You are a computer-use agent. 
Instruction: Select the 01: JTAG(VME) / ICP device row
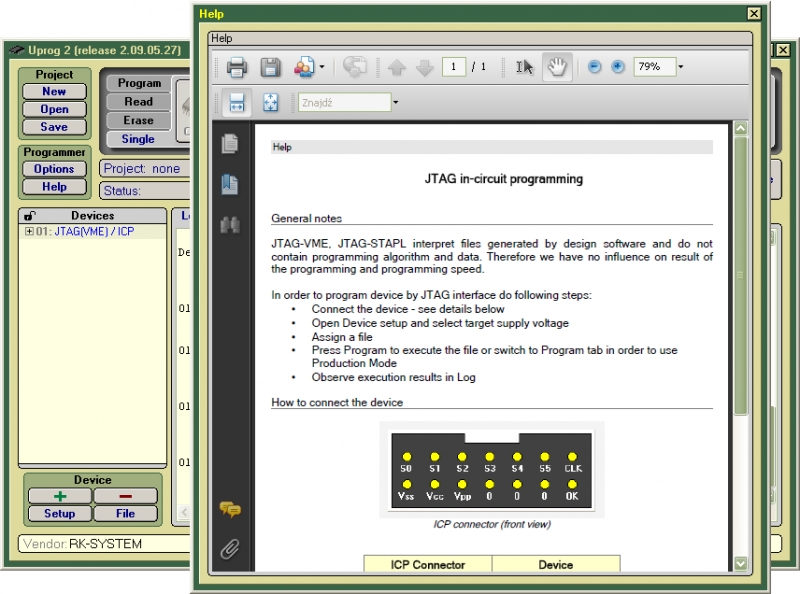point(92,232)
